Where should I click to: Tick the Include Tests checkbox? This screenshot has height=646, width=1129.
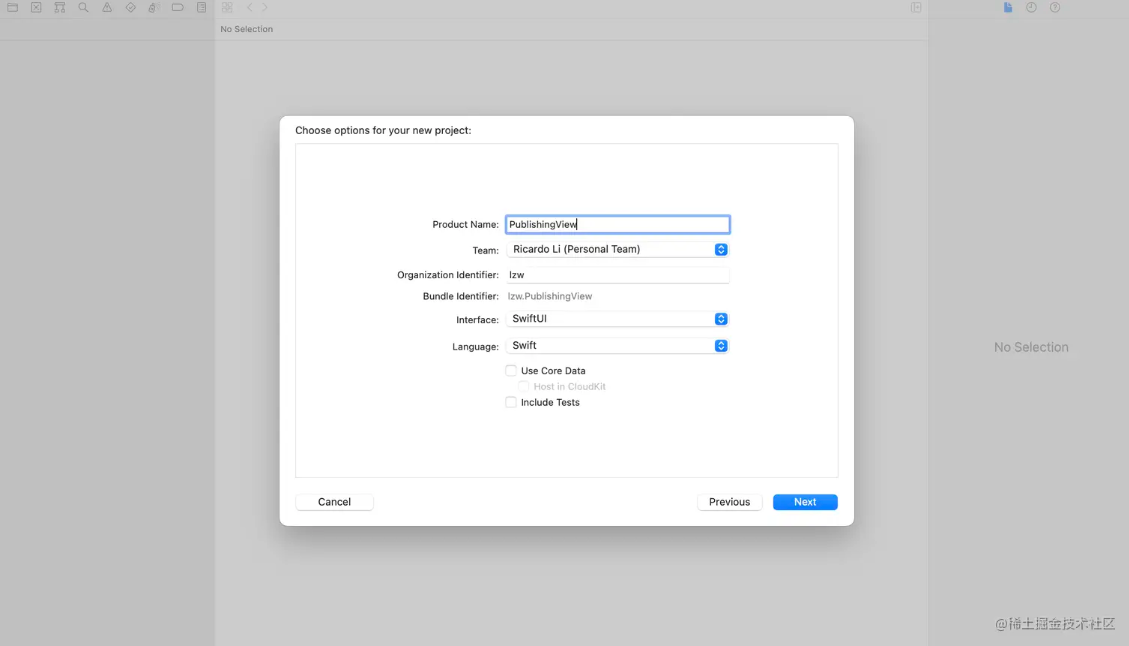511,403
